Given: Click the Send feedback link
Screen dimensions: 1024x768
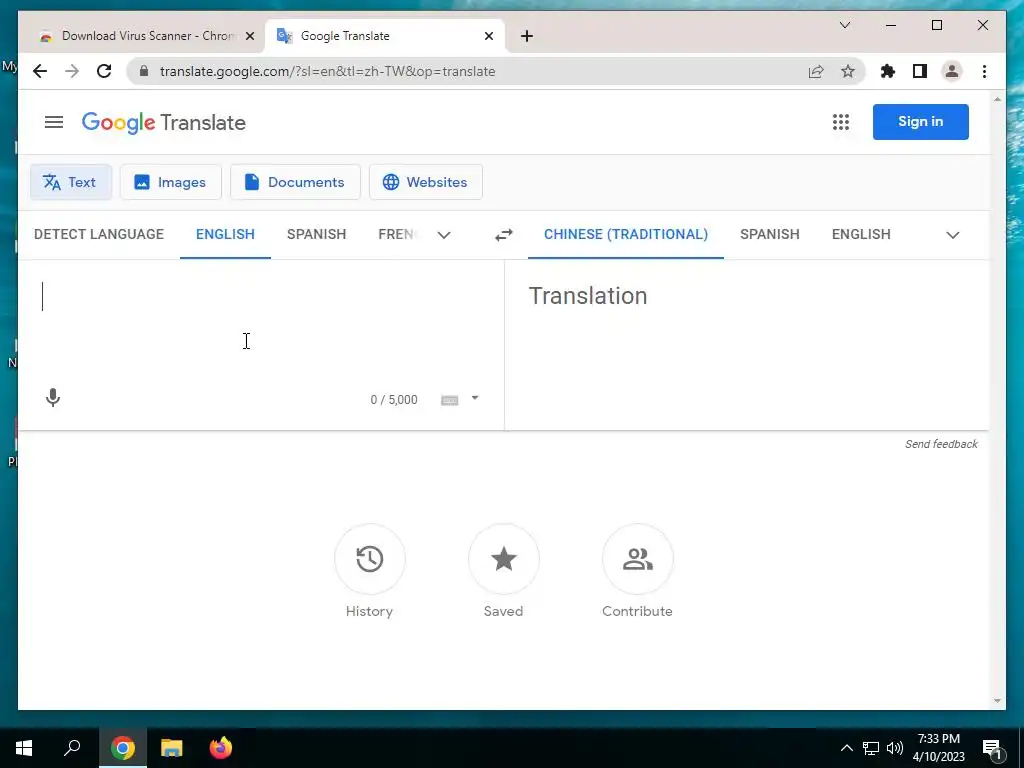Looking at the screenshot, I should pos(941,444).
